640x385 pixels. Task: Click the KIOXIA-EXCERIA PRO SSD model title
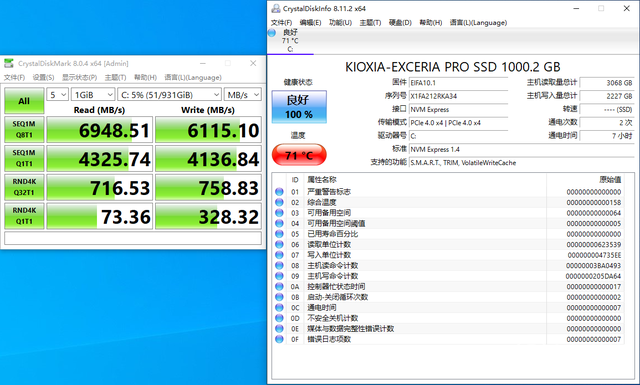[453, 67]
